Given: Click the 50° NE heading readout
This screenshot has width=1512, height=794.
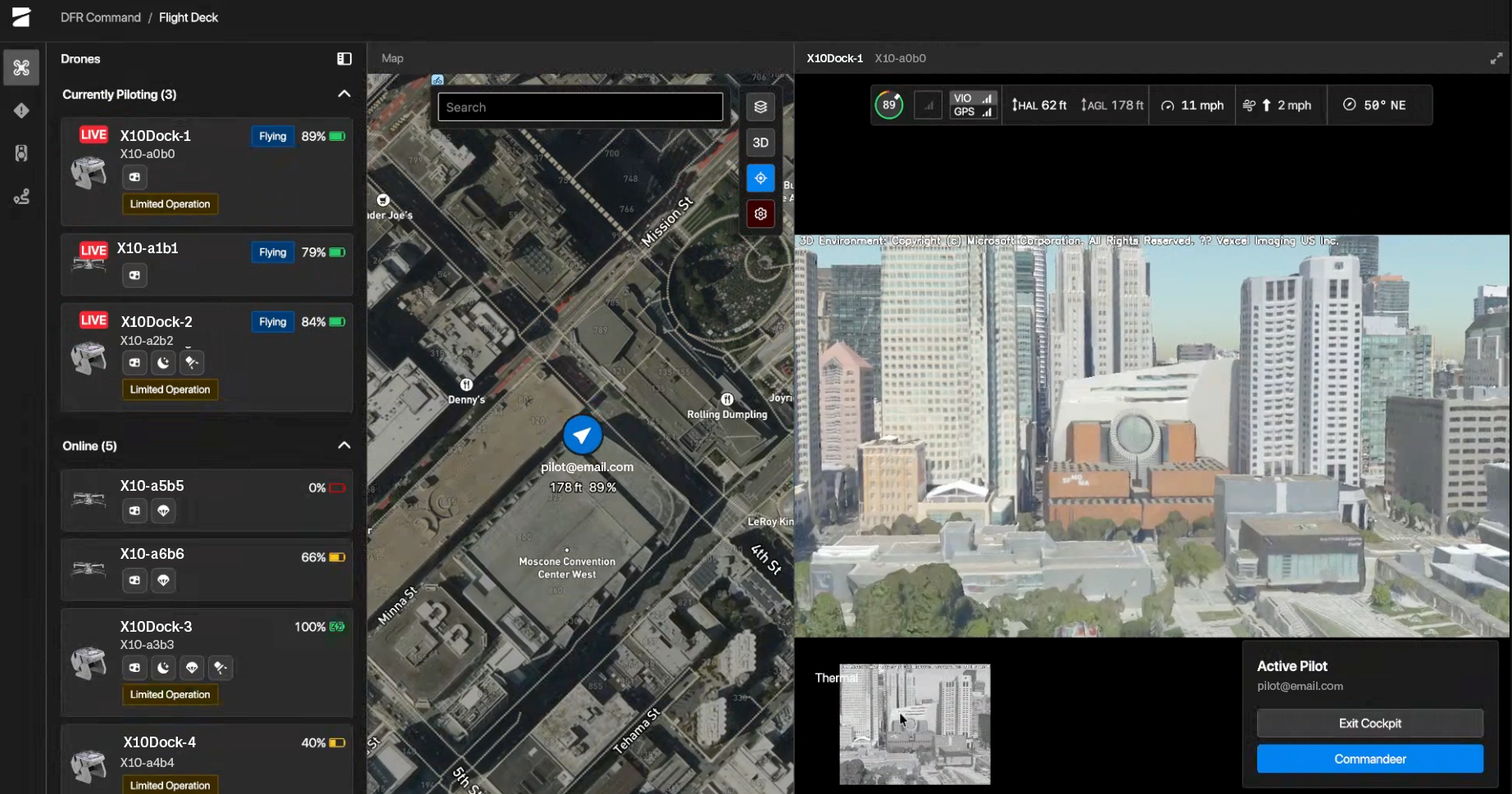Looking at the screenshot, I should coord(1374,105).
